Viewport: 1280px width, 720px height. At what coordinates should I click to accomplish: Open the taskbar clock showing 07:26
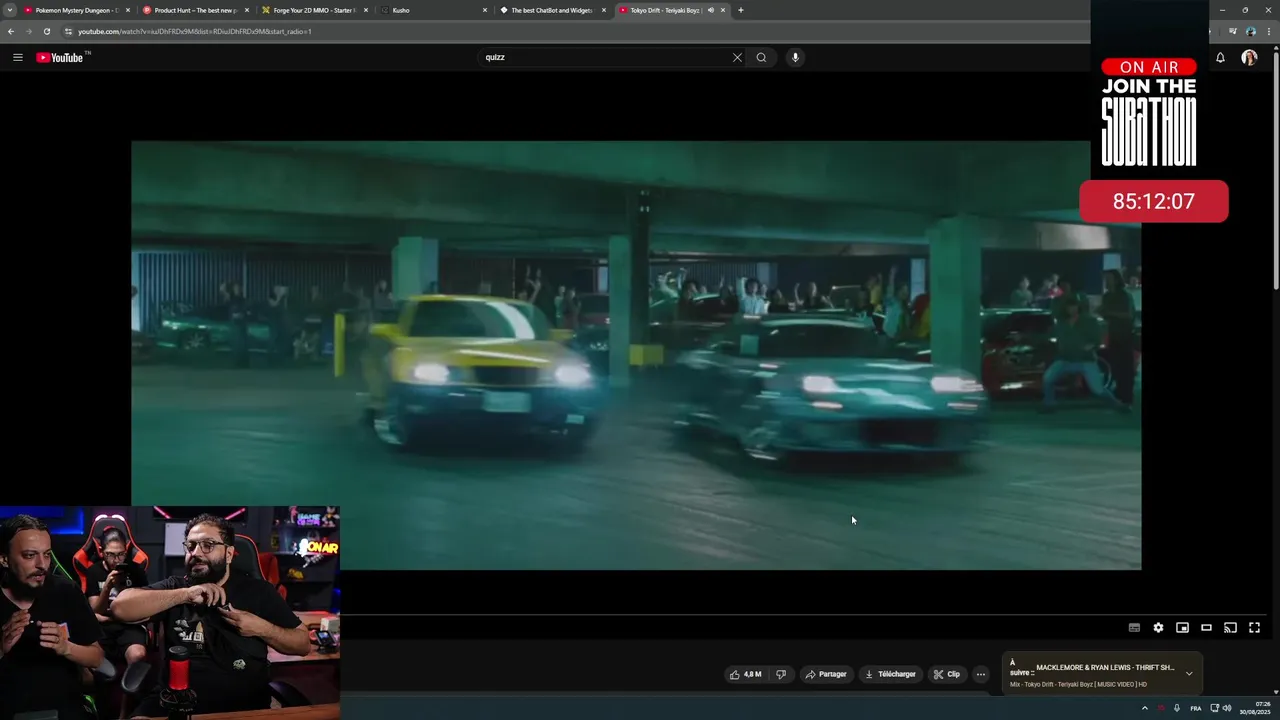(x=1255, y=708)
